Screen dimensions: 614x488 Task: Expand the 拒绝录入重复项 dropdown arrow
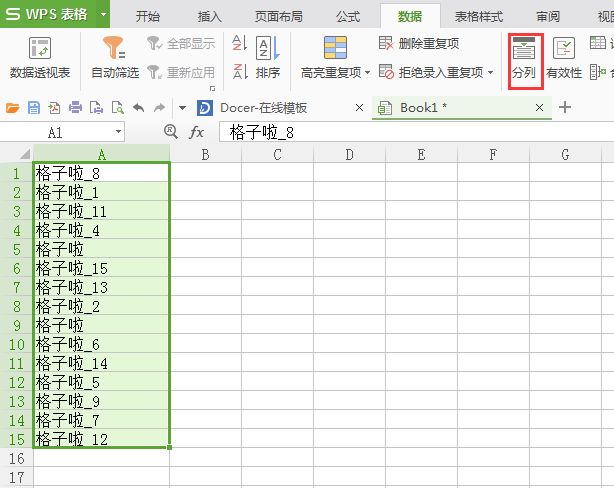[x=490, y=73]
